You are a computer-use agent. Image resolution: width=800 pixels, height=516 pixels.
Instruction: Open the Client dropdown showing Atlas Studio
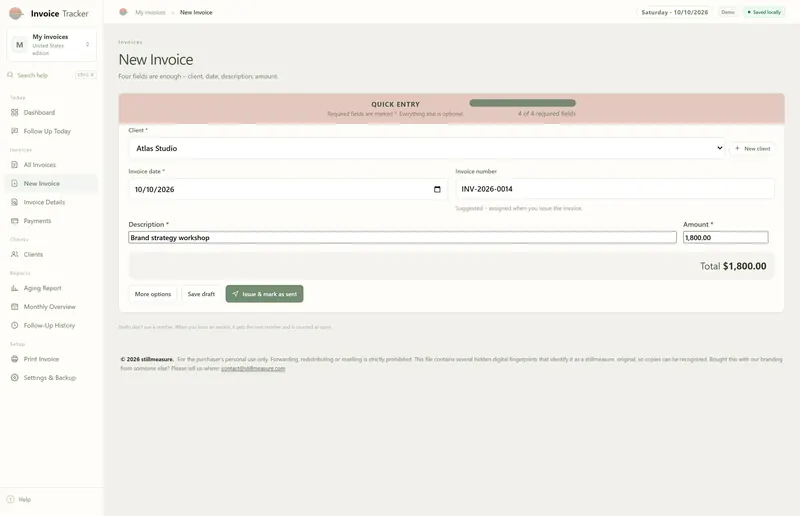coord(427,148)
